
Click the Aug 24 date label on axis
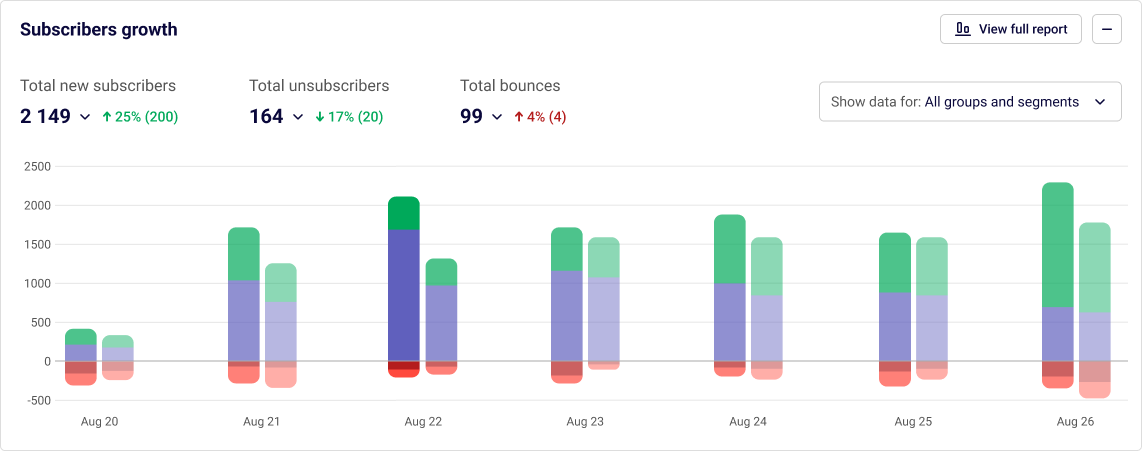click(747, 422)
